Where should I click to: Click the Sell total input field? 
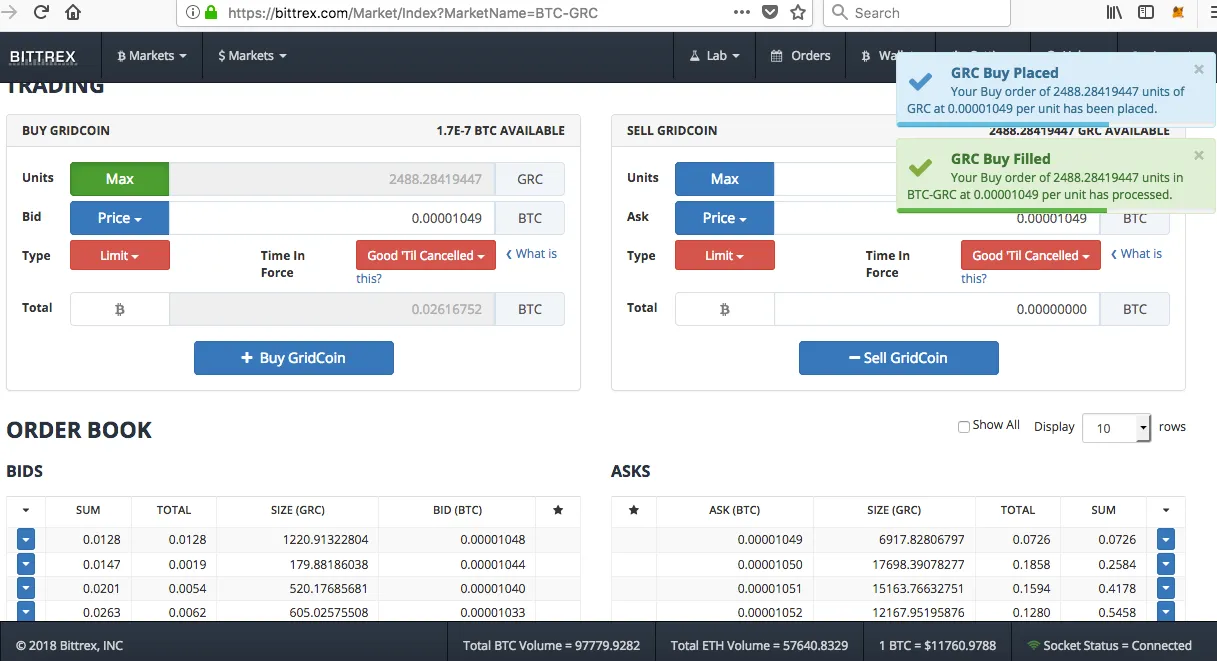937,309
